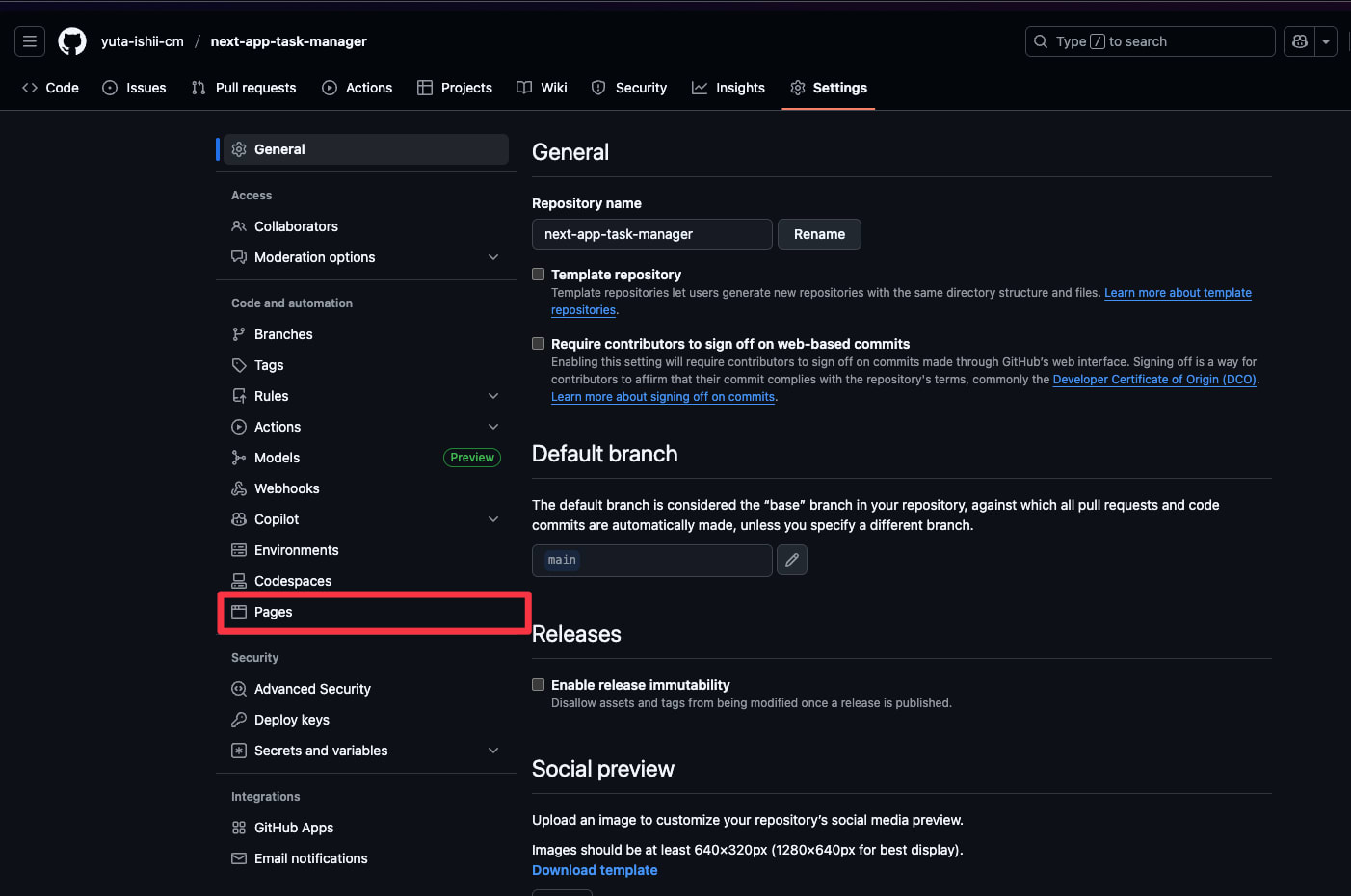Image resolution: width=1351 pixels, height=896 pixels.
Task: Open Deploy keys settings
Action: (291, 720)
